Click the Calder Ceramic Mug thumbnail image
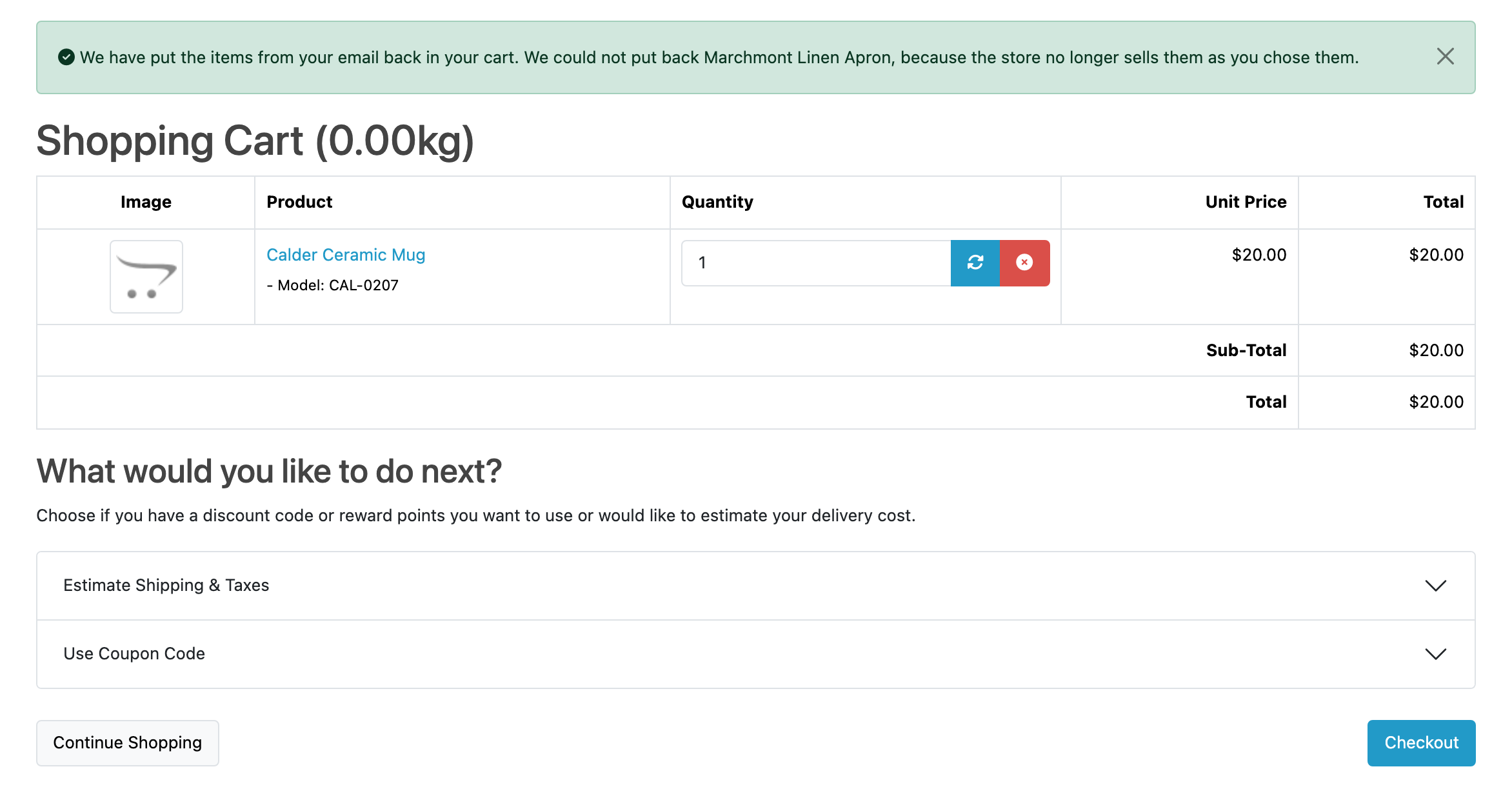Screen dimensions: 1512x809 (x=146, y=277)
